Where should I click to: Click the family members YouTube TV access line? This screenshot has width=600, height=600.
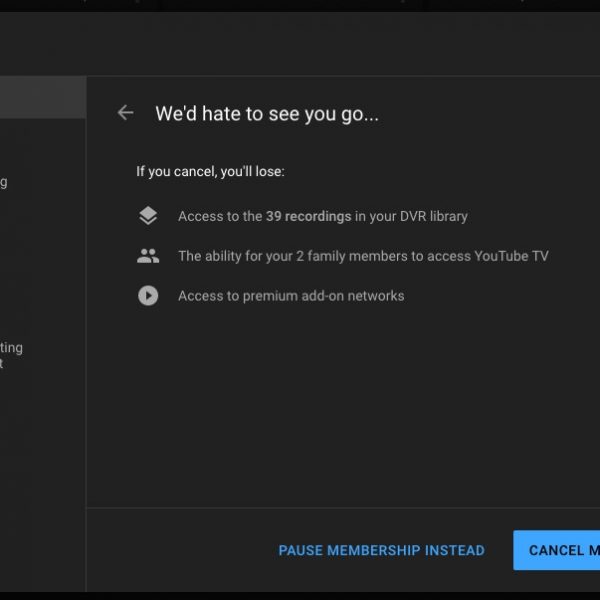[363, 256]
